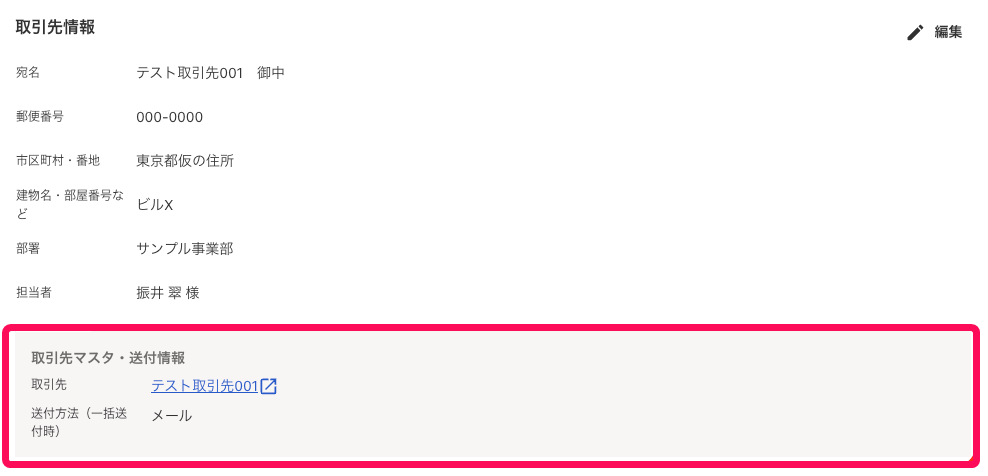988x476 pixels.
Task: Select the ビルX building value
Action: (155, 205)
